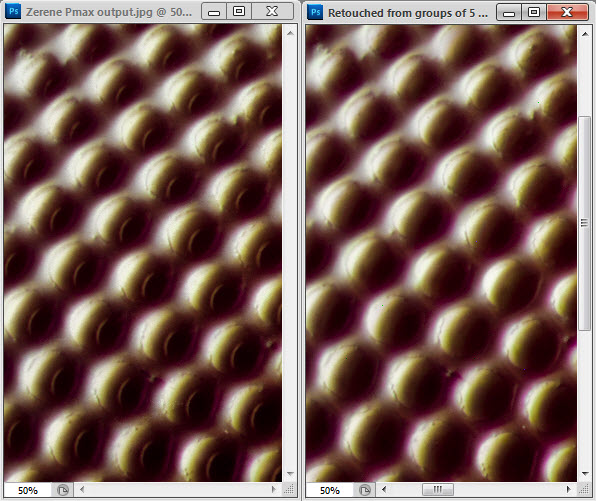Click right arrow of Retouched window horizontal scrollbar
Viewport: 596px width, 501px height.
pyautogui.click(x=569, y=490)
